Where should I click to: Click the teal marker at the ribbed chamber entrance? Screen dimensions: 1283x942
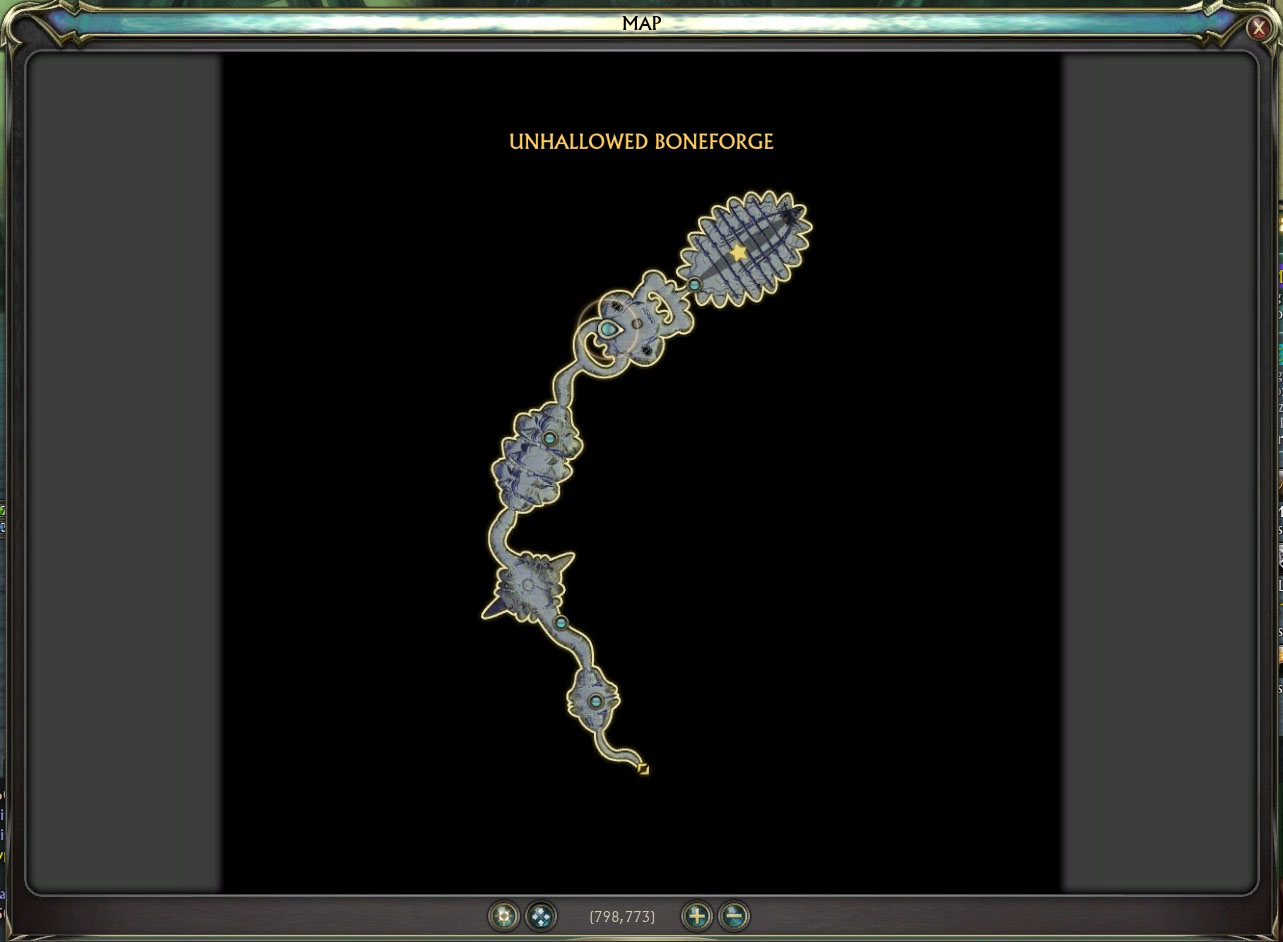pos(695,285)
